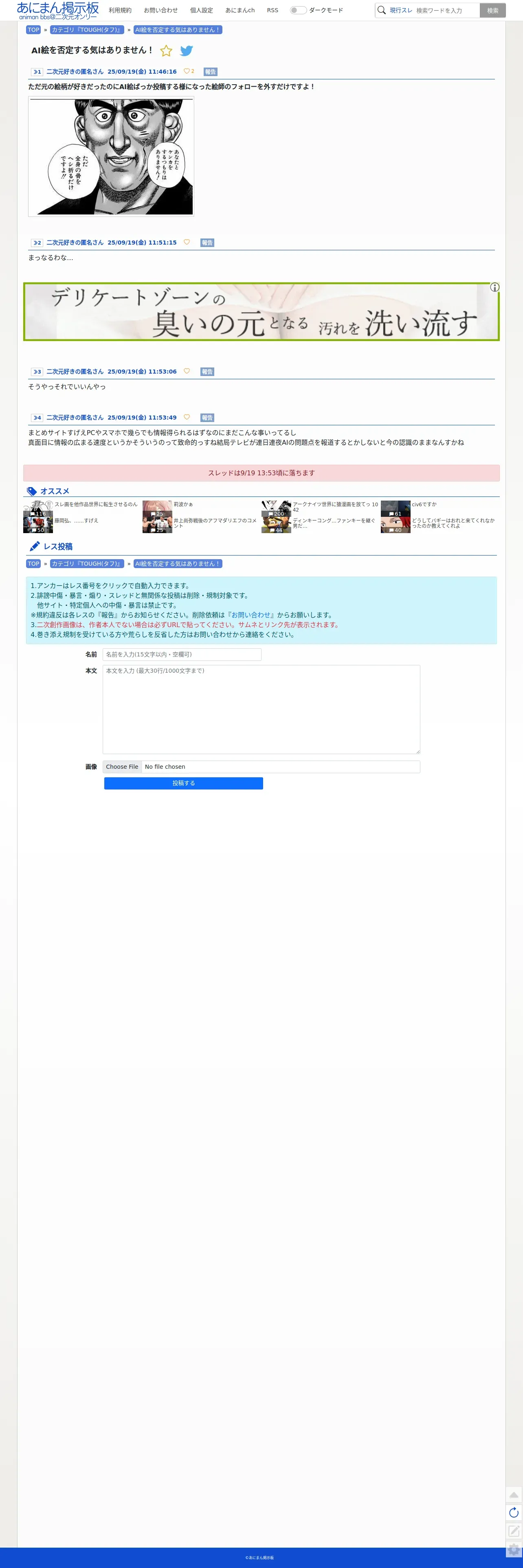Open 『お問い合わせ』 link in posting rules
Image resolution: width=523 pixels, height=1568 pixels.
(x=251, y=615)
